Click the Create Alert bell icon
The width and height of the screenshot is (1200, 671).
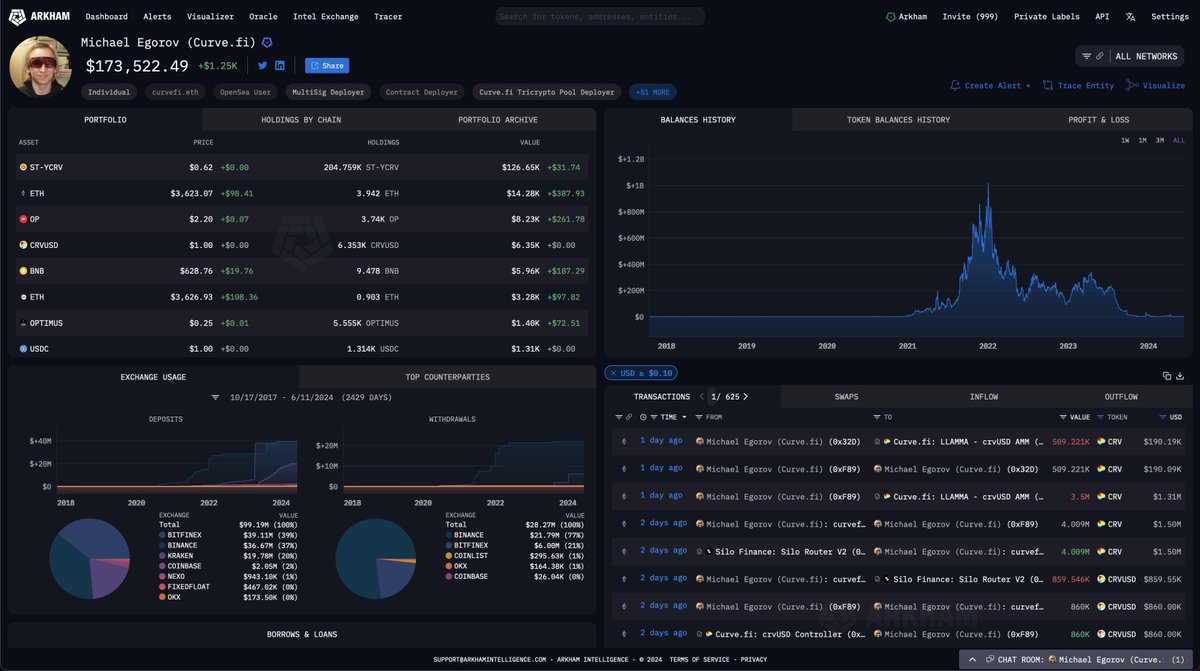pyautogui.click(x=956, y=85)
